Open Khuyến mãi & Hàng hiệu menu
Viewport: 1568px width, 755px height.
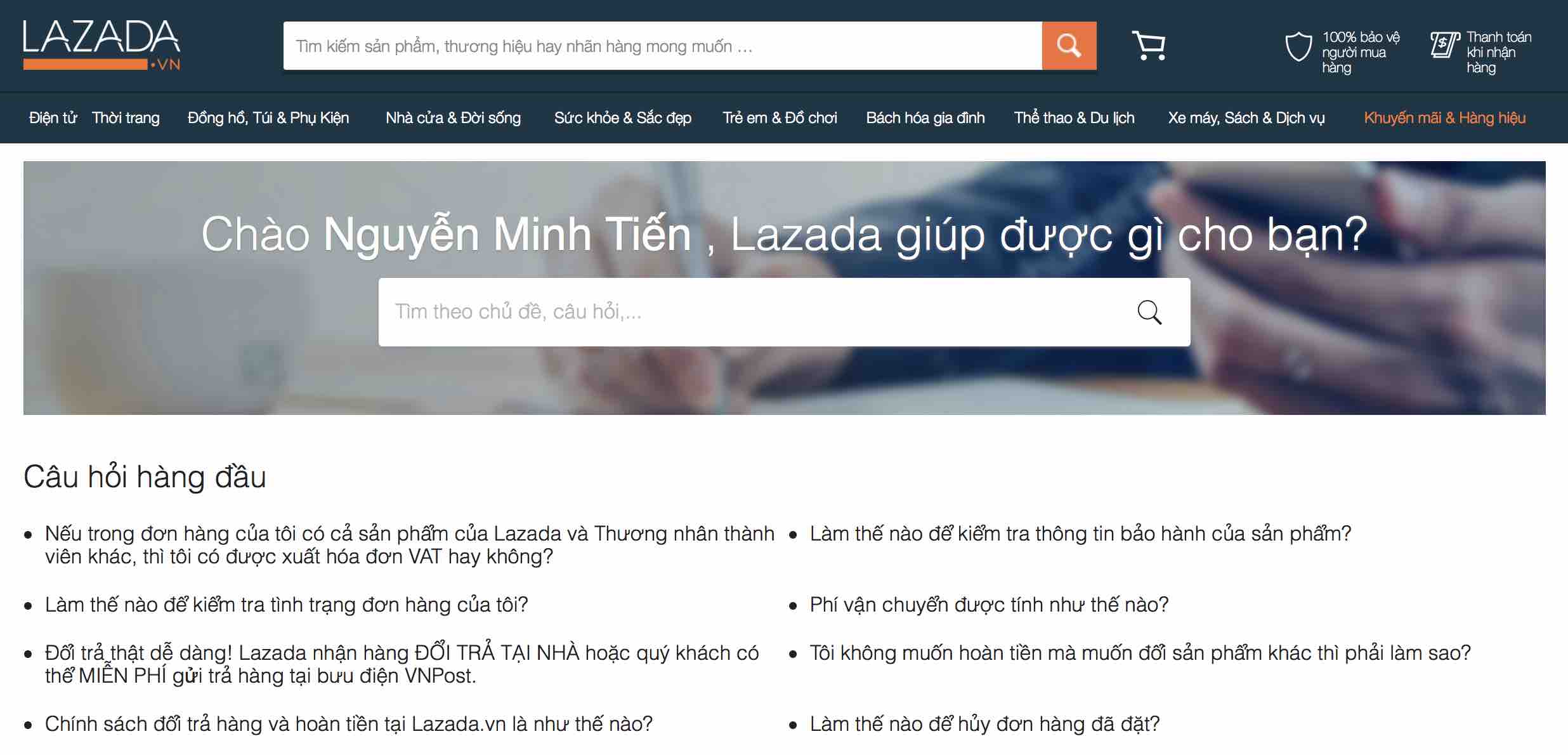click(1445, 118)
